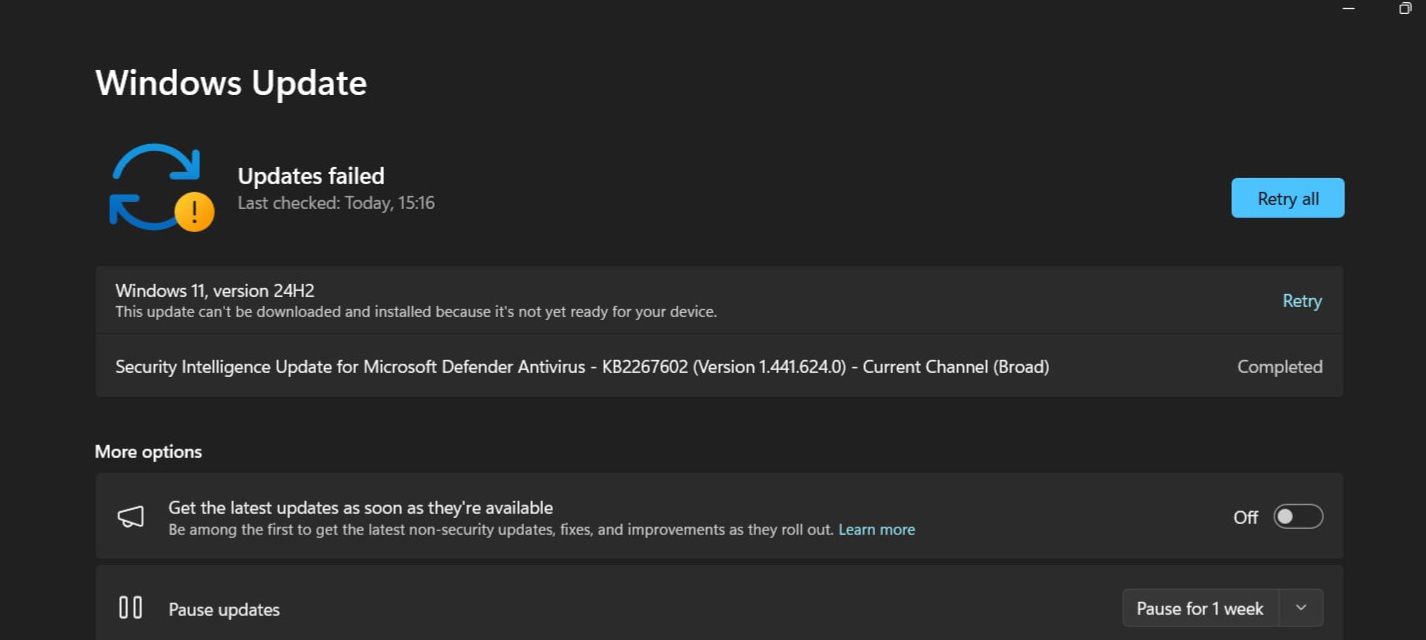Image resolution: width=1426 pixels, height=640 pixels.
Task: Click the "More options" section heading
Action: 148,452
